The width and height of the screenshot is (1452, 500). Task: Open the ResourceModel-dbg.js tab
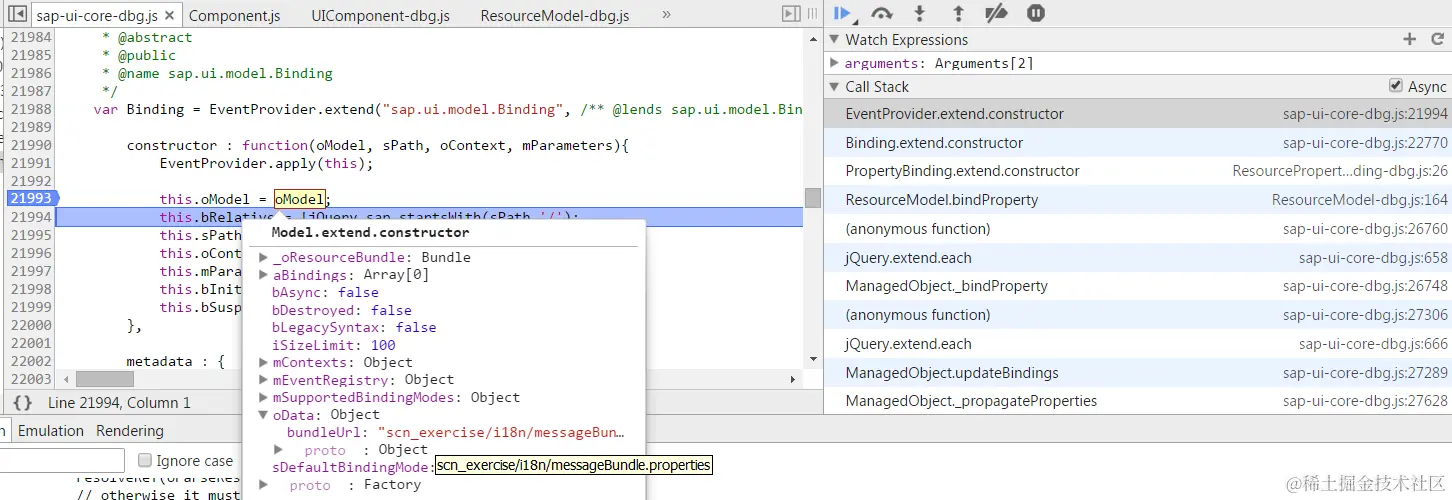pos(555,16)
